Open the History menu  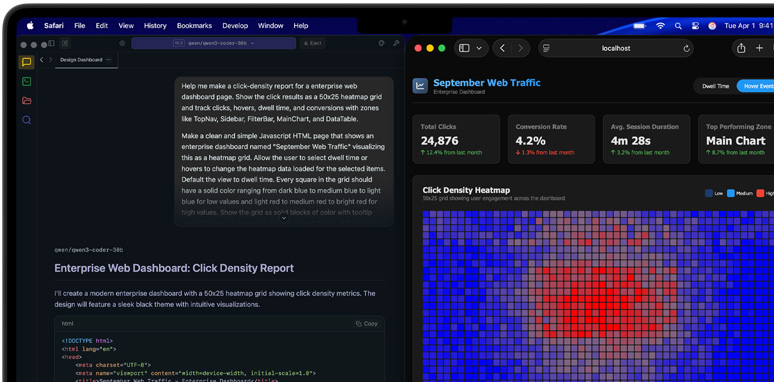coord(155,26)
